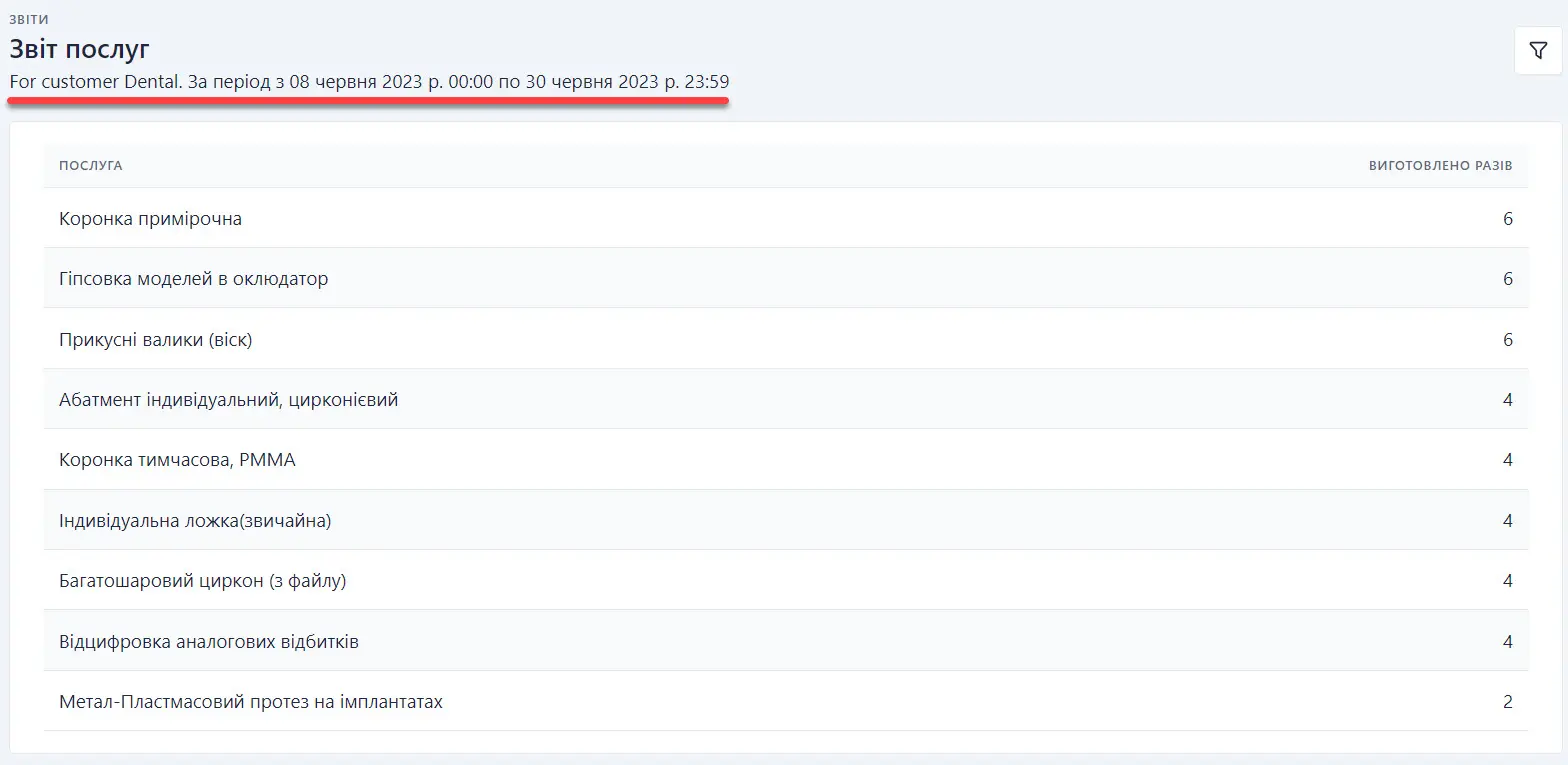Image resolution: width=1568 pixels, height=765 pixels.
Task: Click count 2 for Метал-Пластмасовий протез
Action: click(x=1508, y=702)
